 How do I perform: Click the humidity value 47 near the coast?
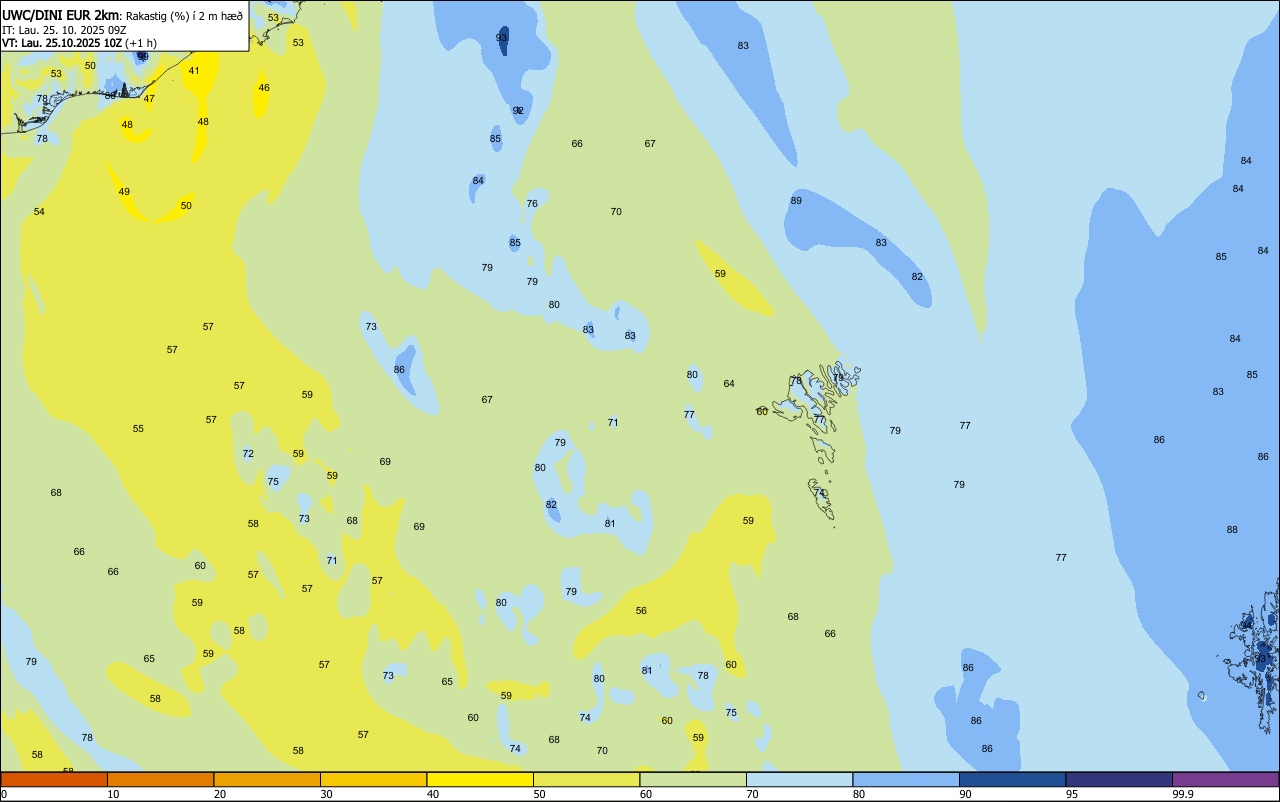tap(149, 99)
